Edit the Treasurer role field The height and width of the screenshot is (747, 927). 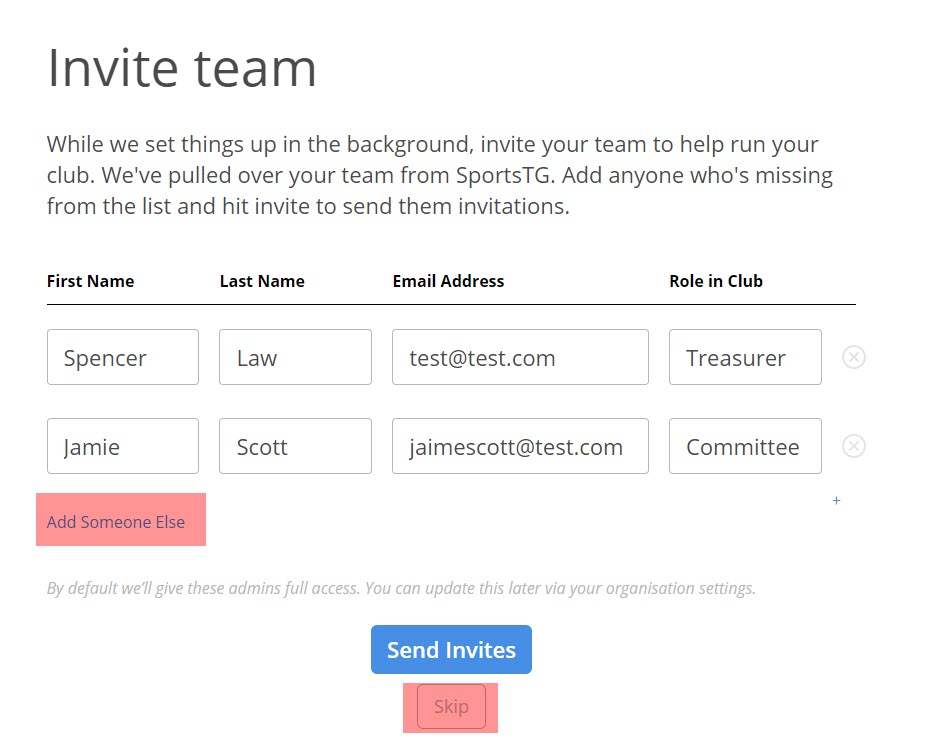pos(746,357)
